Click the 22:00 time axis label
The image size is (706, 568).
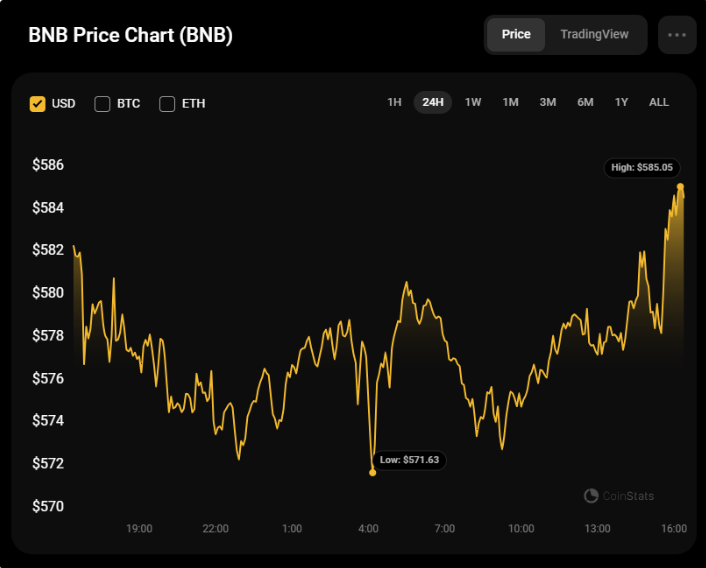216,528
